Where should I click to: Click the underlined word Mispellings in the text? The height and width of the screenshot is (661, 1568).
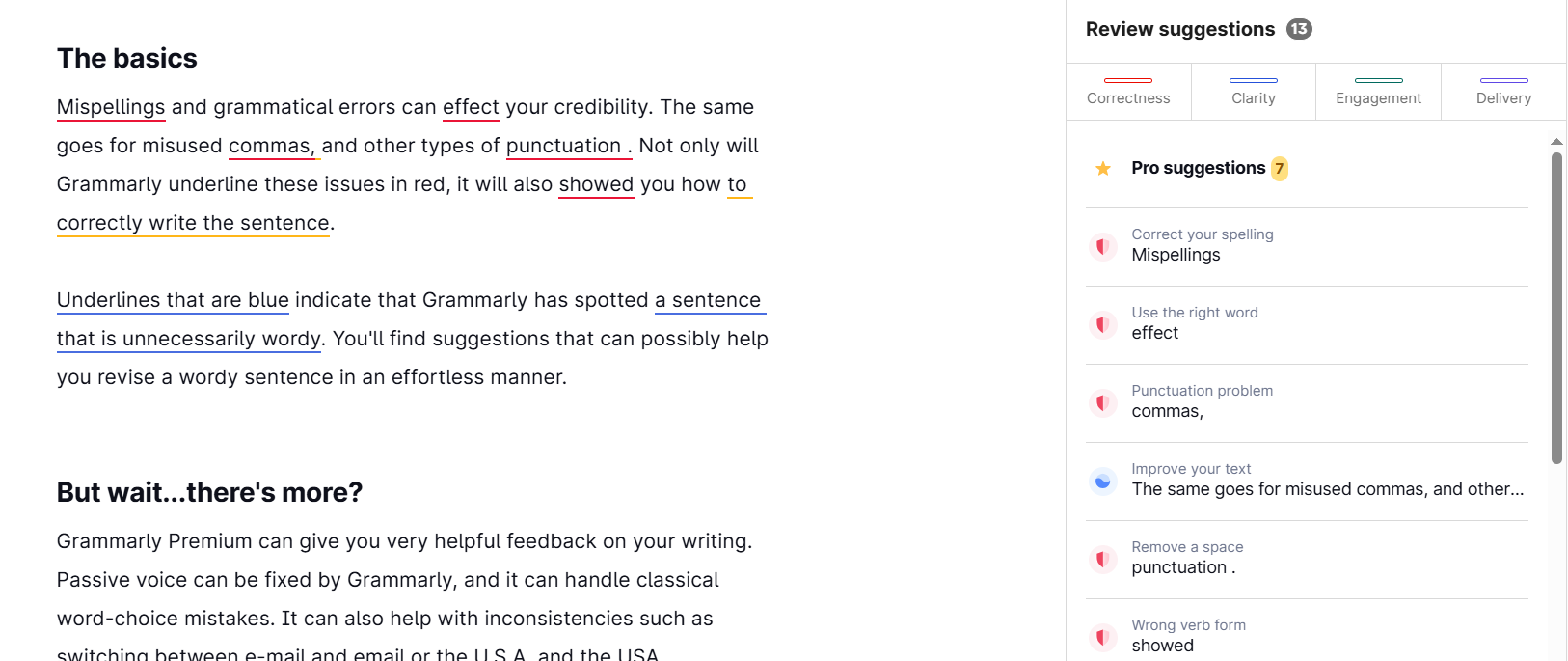(111, 107)
